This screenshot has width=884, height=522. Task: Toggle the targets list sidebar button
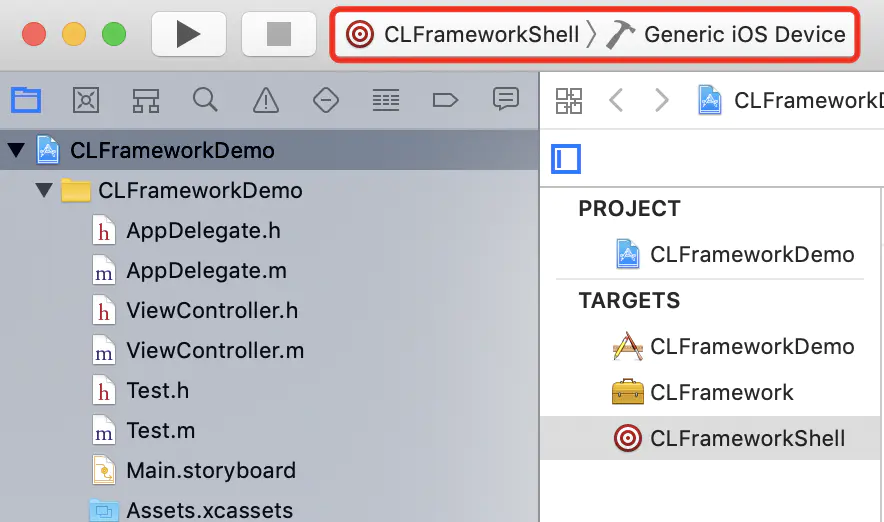click(566, 159)
